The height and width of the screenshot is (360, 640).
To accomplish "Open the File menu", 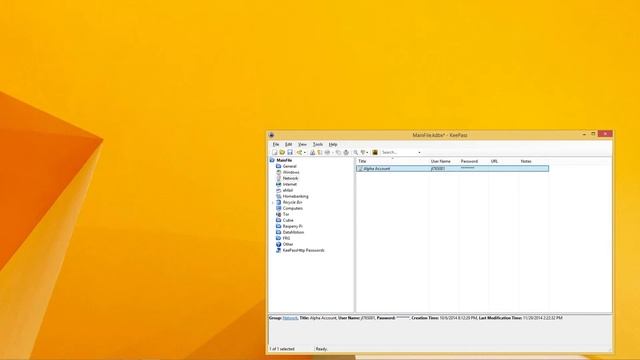I will pyautogui.click(x=276, y=144).
